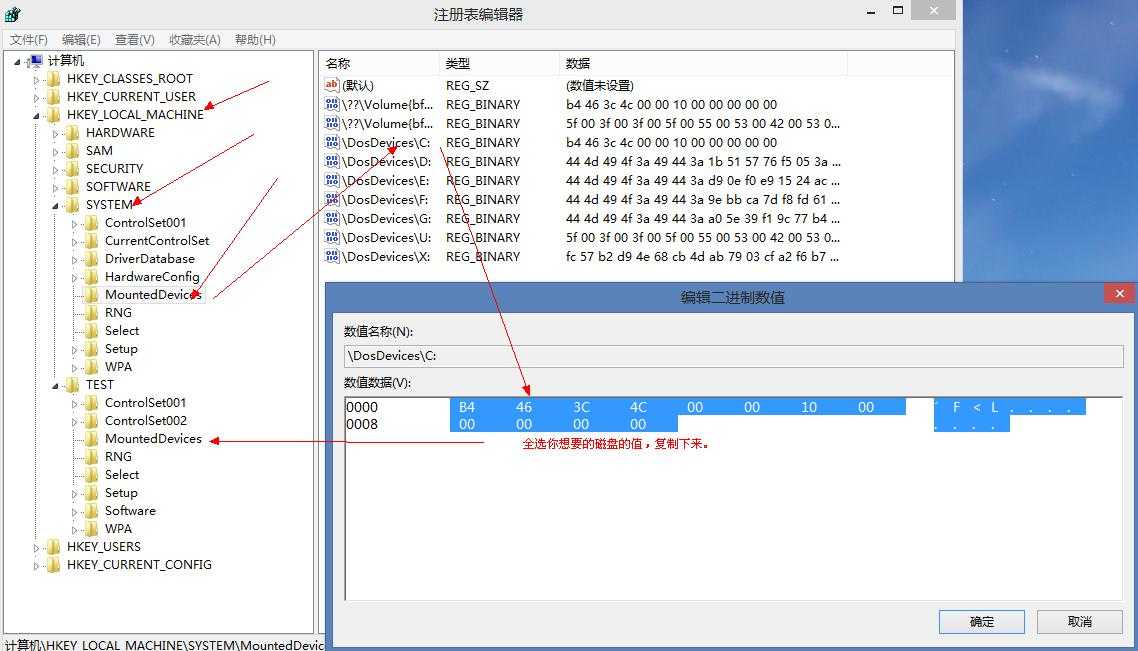Collapse the HKEY_LOCAL_MACHINE hive
The image size is (1138, 651).
coord(36,115)
